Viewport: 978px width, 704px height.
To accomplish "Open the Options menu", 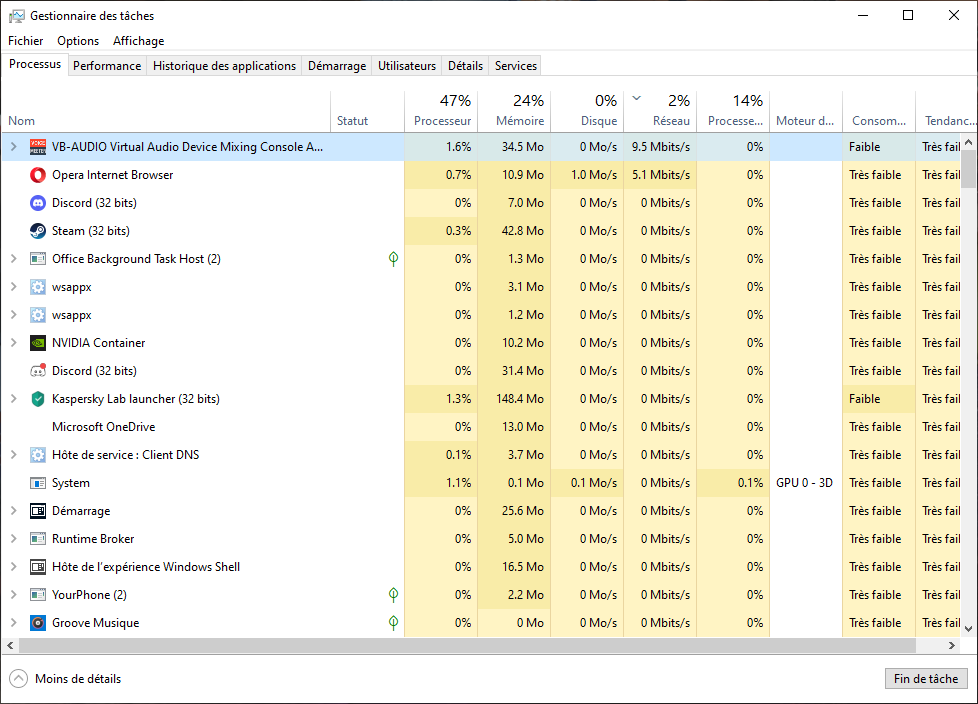I will coord(78,41).
